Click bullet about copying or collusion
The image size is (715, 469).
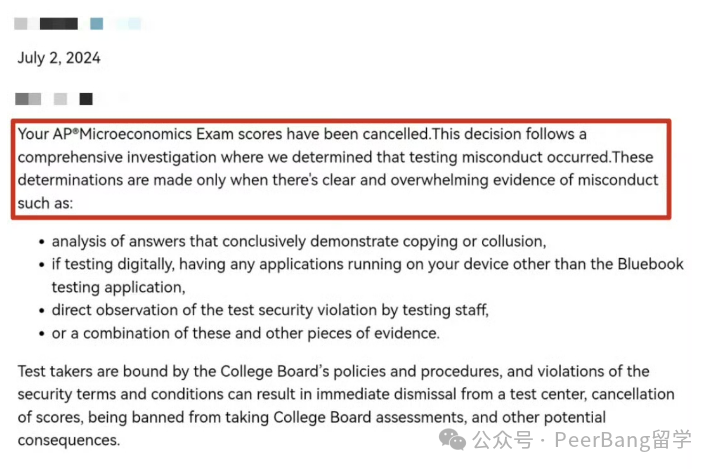299,242
